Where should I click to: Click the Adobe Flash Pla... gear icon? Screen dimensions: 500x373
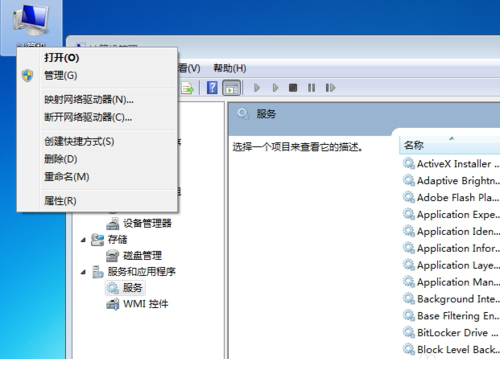409,197
